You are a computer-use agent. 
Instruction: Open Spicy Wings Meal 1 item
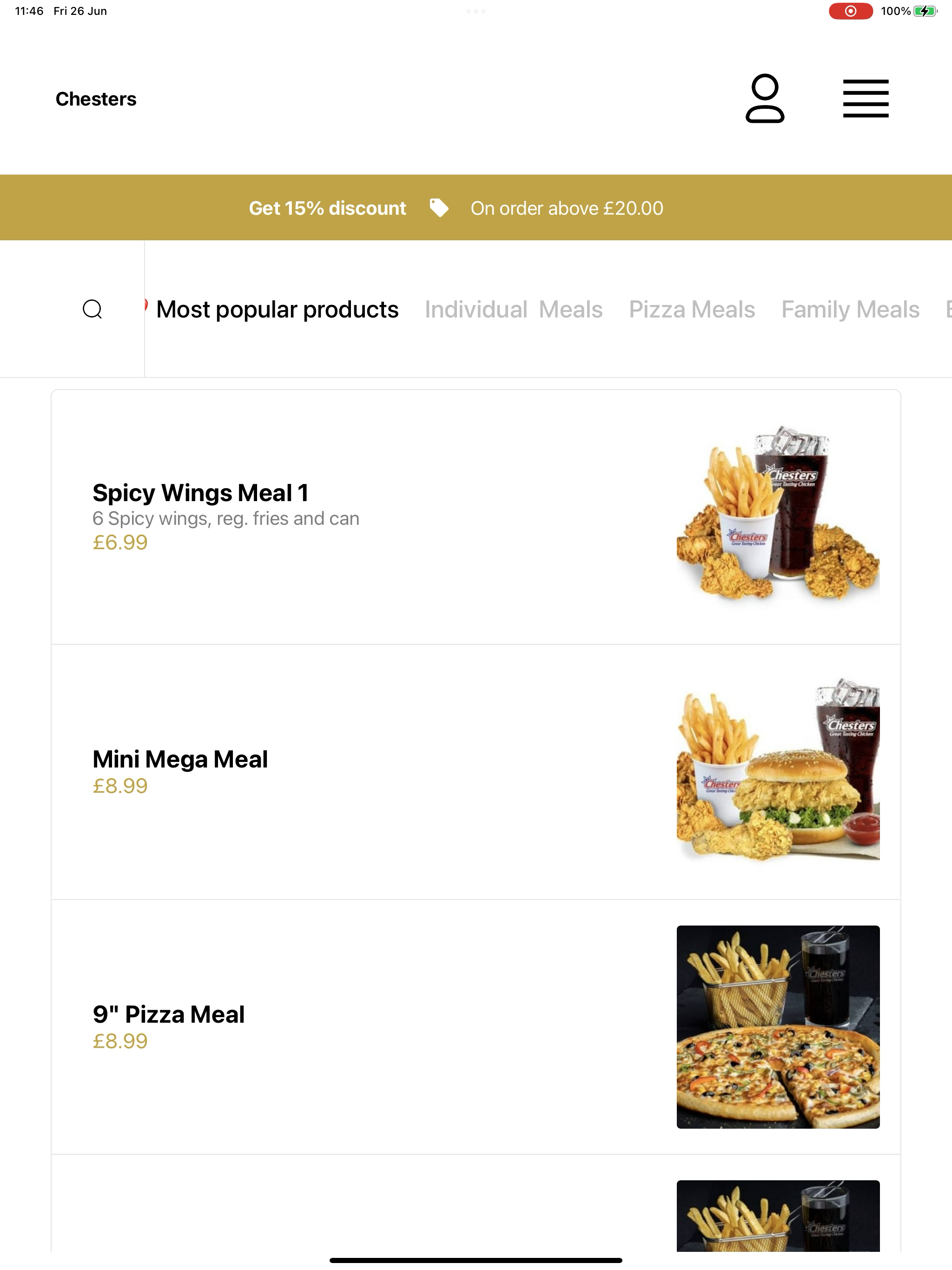point(476,517)
